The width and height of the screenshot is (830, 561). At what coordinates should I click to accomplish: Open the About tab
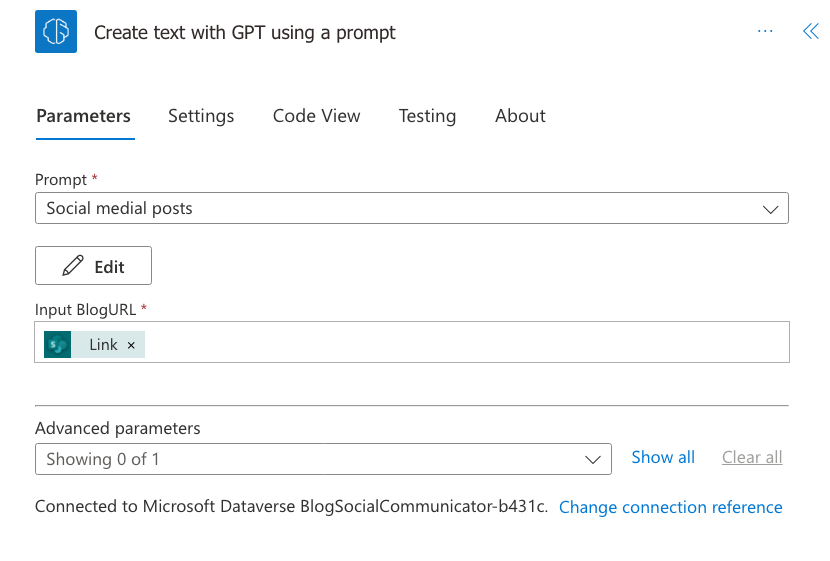(520, 116)
